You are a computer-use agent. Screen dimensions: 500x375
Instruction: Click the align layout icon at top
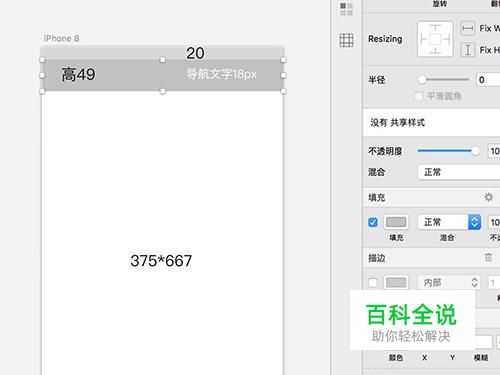pyautogui.click(x=346, y=9)
